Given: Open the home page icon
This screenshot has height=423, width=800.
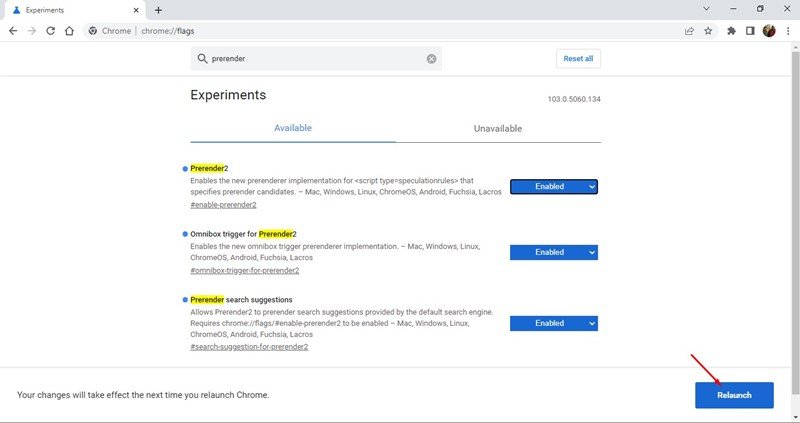Looking at the screenshot, I should [69, 31].
